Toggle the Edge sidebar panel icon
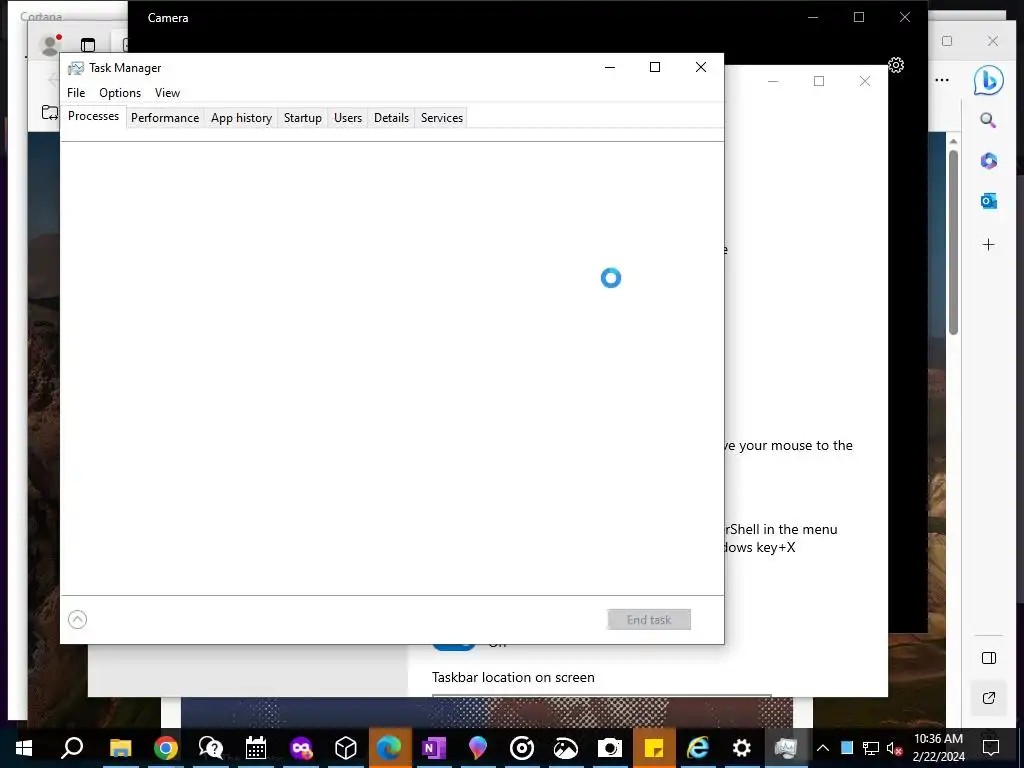Image resolution: width=1024 pixels, height=768 pixels. point(989,658)
